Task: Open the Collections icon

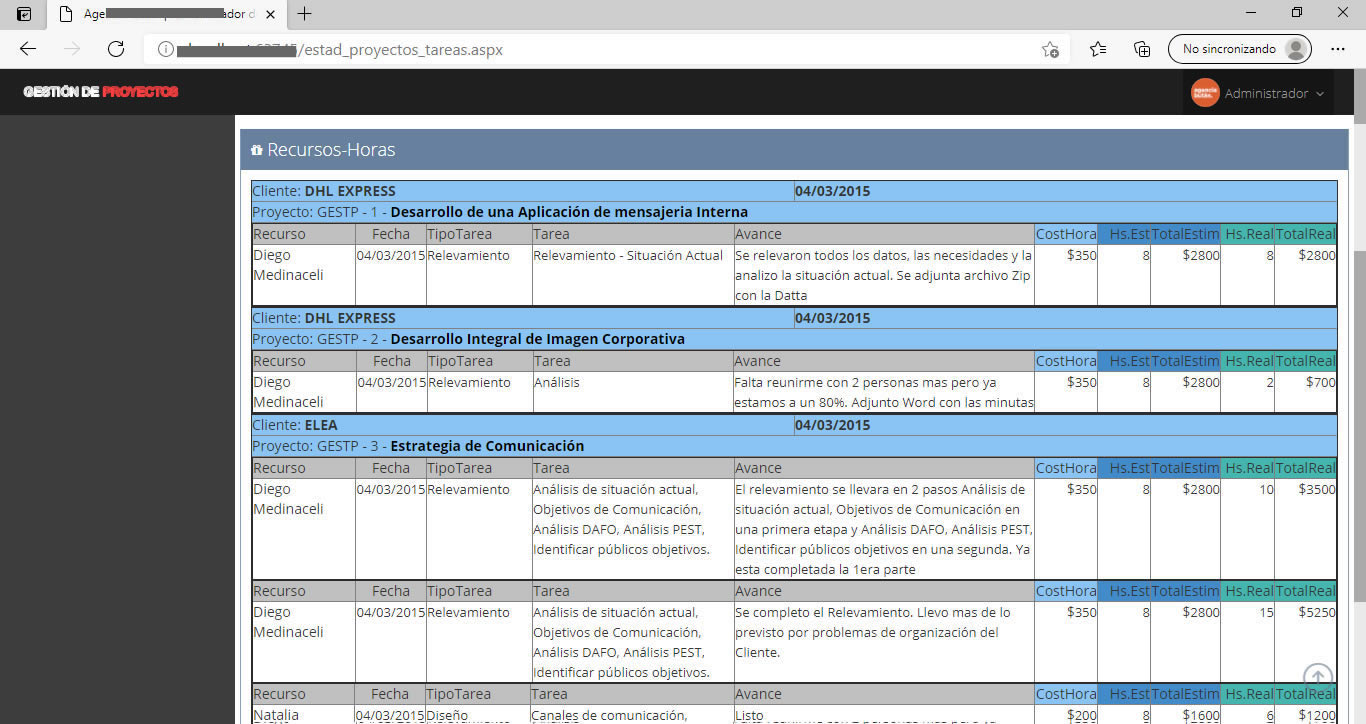Action: pyautogui.click(x=1142, y=49)
